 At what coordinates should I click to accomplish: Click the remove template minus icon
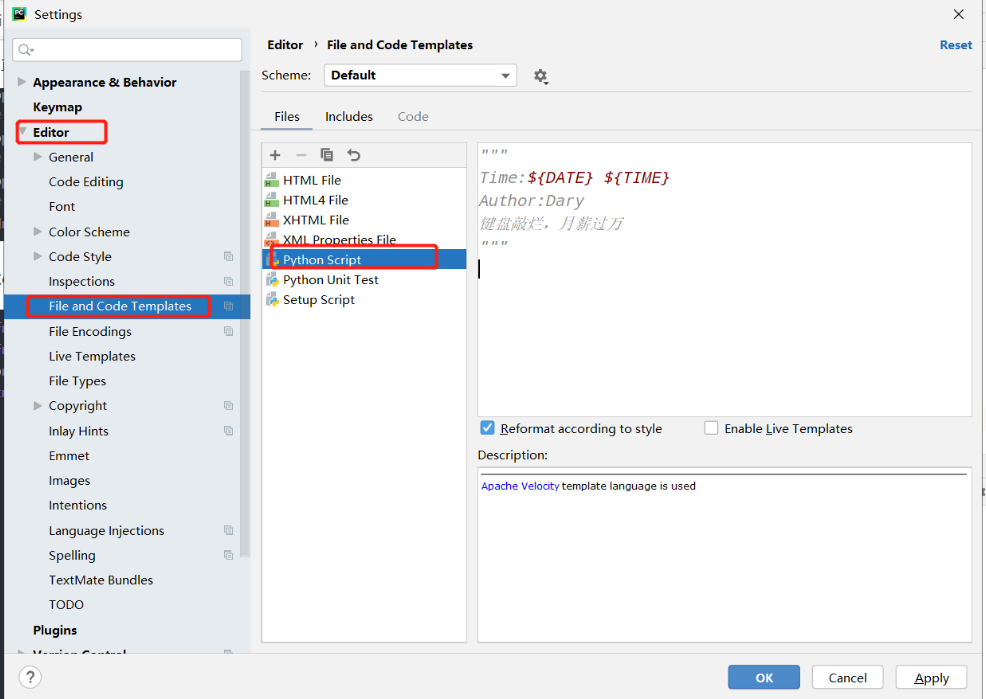click(x=301, y=155)
